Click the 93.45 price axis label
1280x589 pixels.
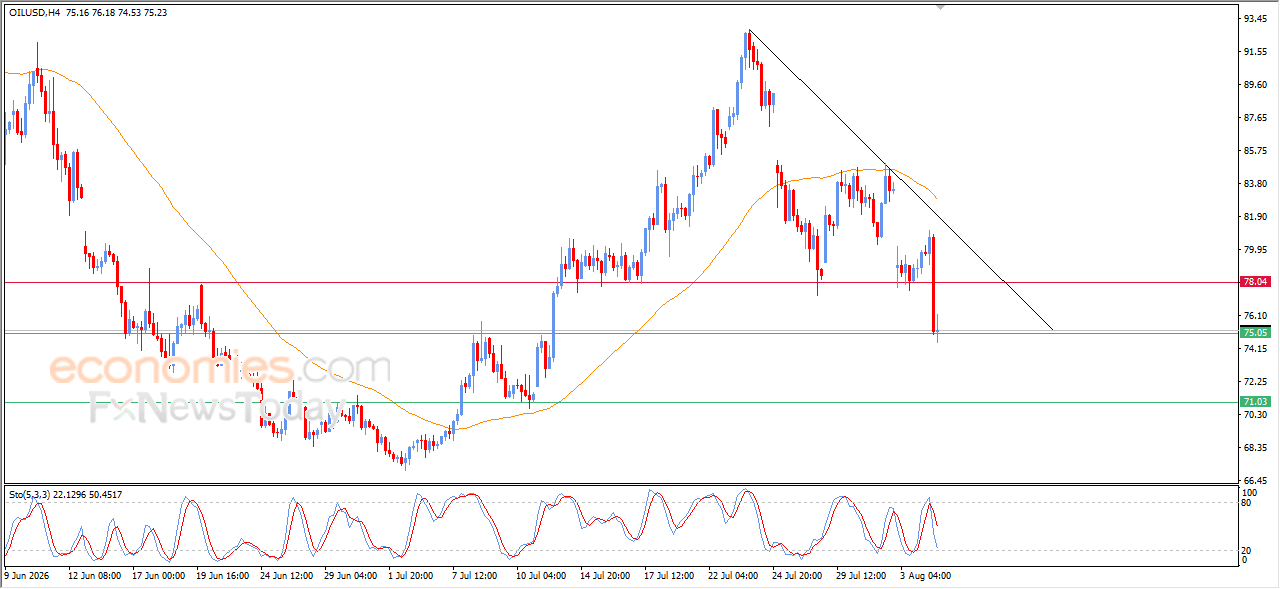[1256, 18]
